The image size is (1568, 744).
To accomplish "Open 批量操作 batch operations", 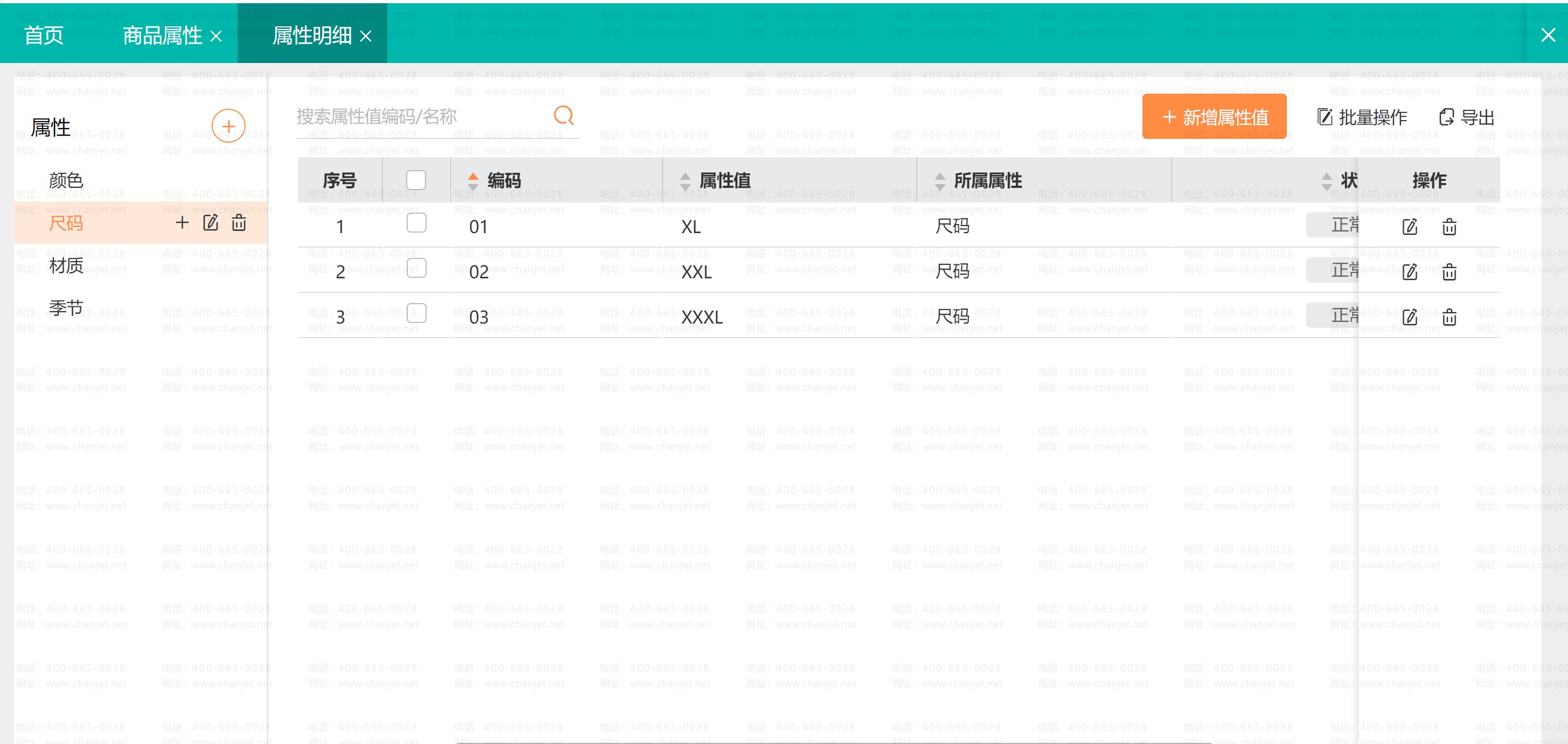I will click(x=1362, y=117).
